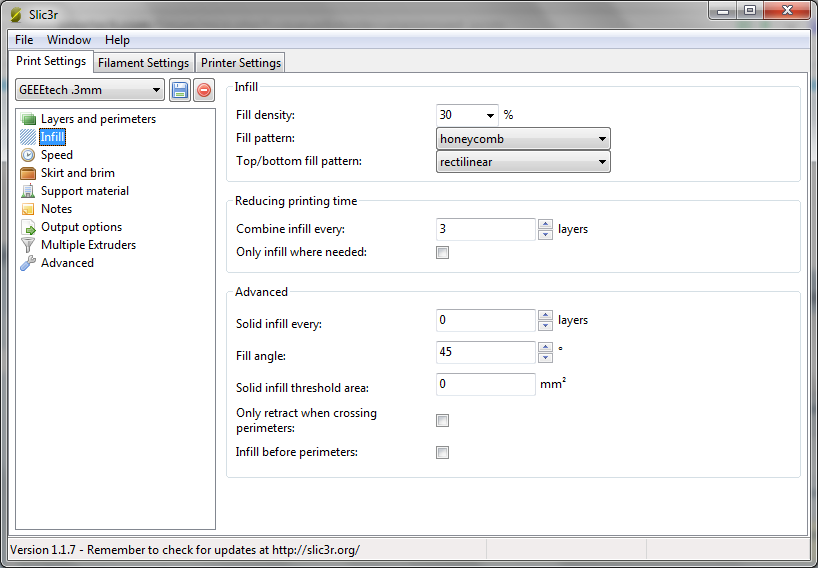
Task: Expand the Fill pattern honeycomb dropdown
Action: pos(523,139)
